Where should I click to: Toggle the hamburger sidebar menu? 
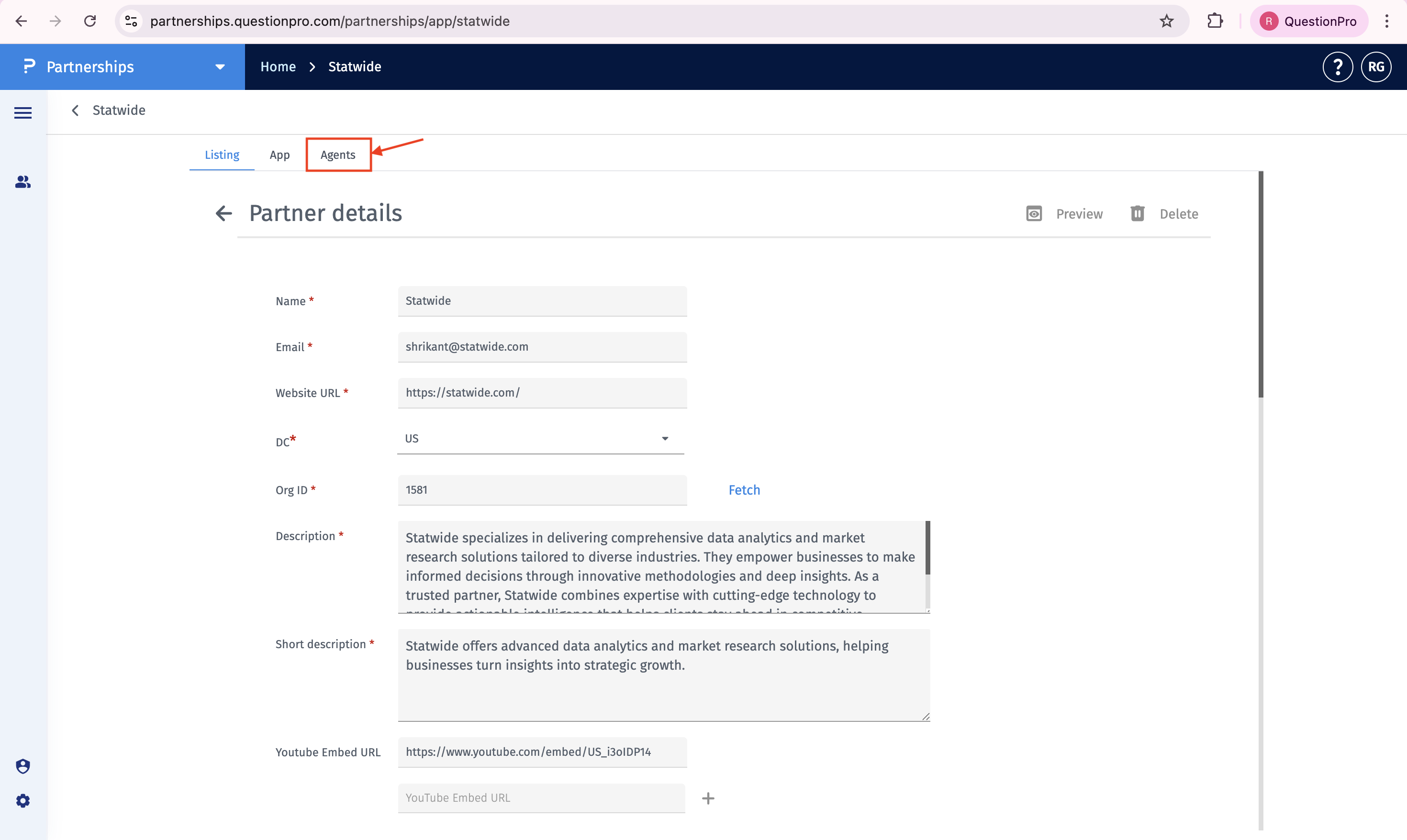22,112
